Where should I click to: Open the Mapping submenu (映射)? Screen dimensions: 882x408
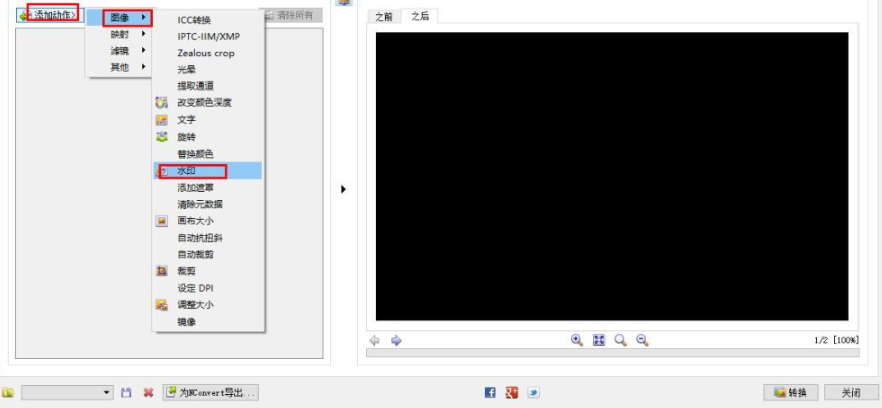pos(119,34)
